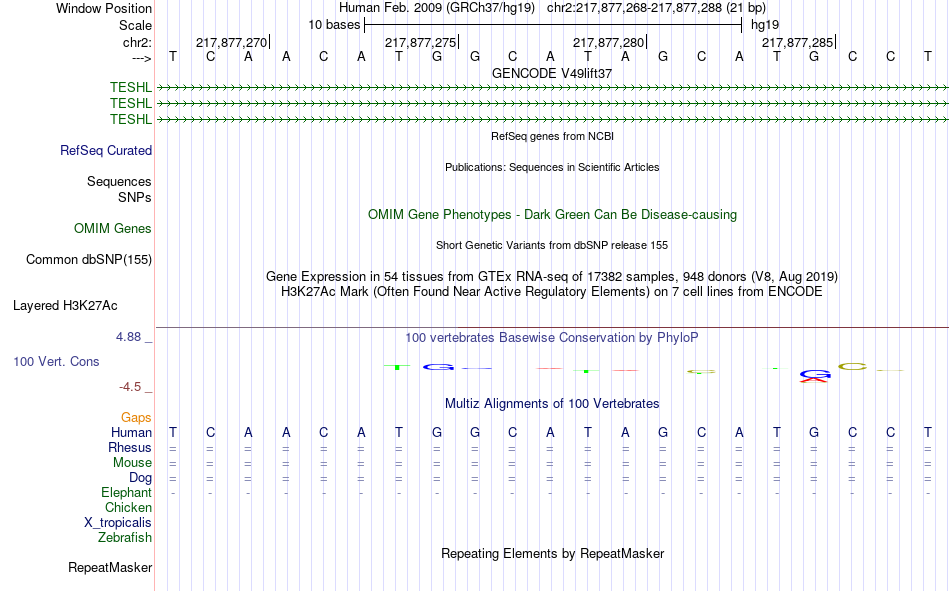Select the Chicken species label

(x=128, y=507)
